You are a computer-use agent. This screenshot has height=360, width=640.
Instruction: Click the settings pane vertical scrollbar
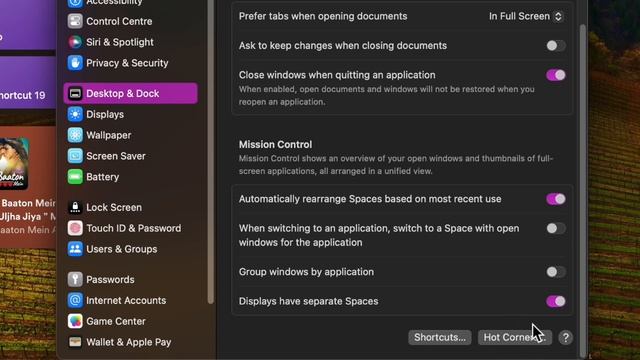coord(583,190)
